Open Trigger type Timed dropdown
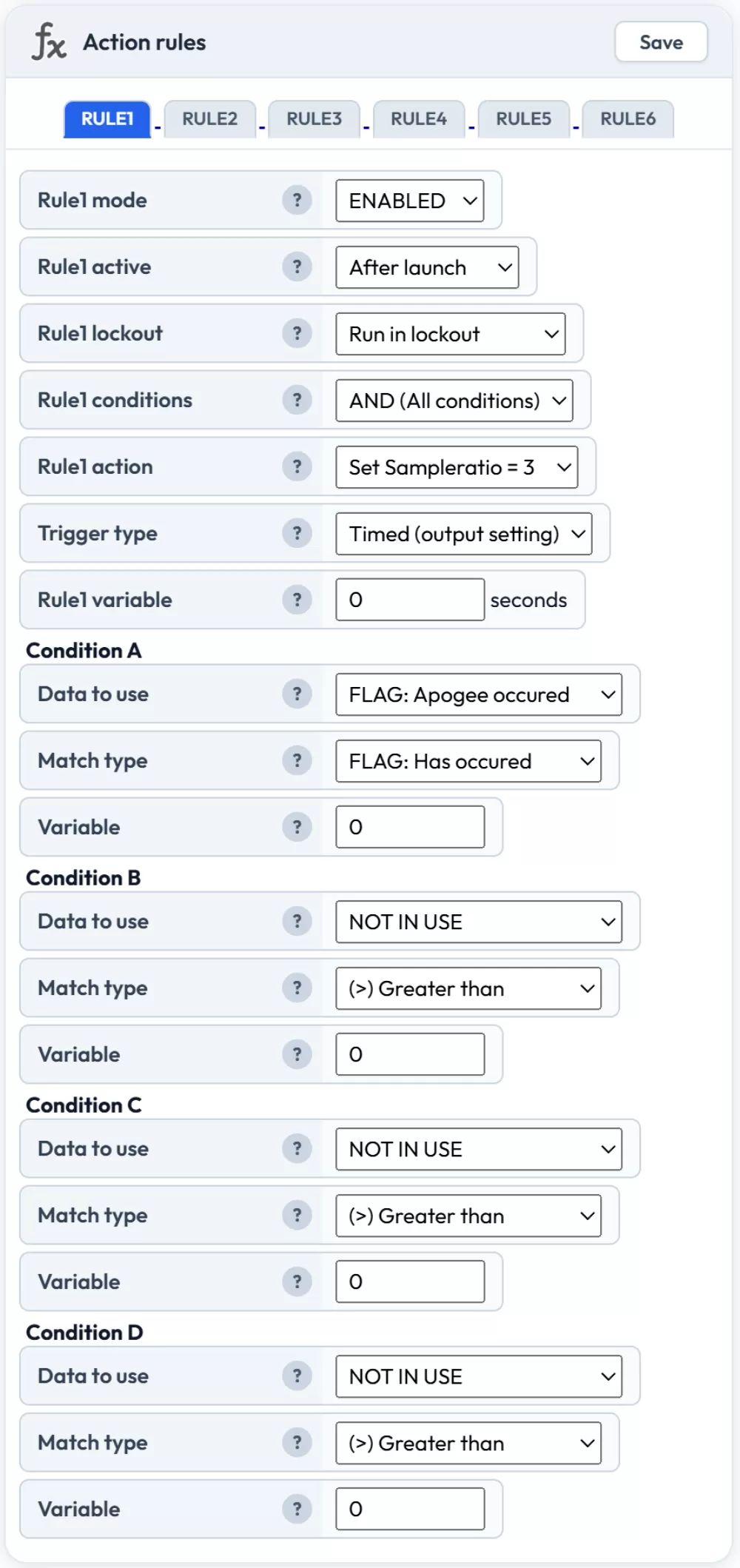 (463, 534)
